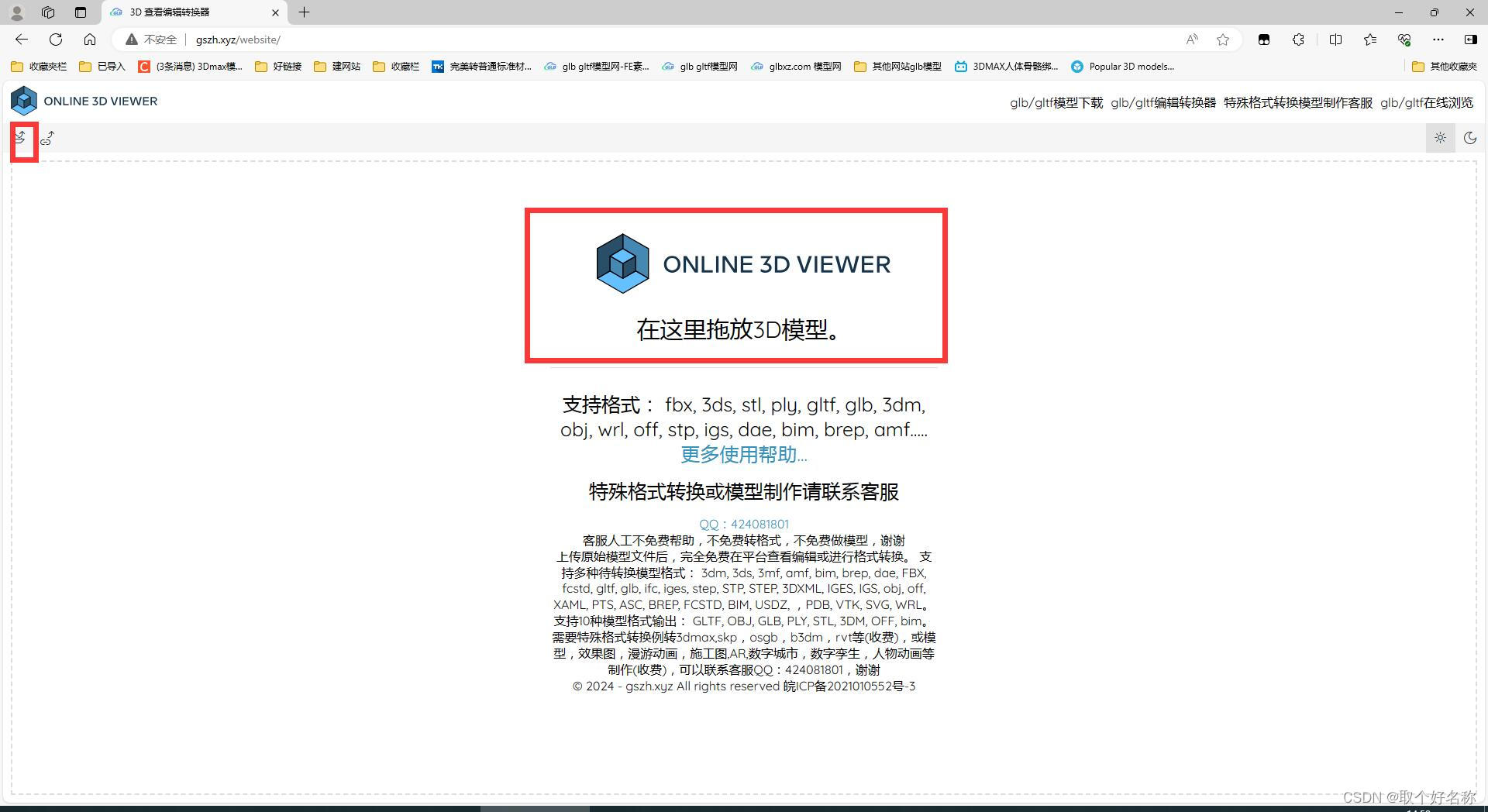Open the wallet icon in the browser toolbar
The image size is (1488, 812).
1264,40
